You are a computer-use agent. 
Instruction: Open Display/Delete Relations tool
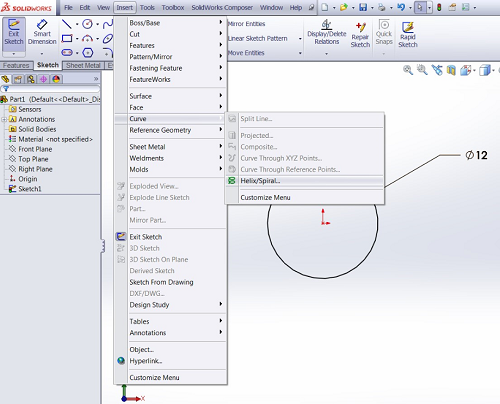pyautogui.click(x=327, y=33)
